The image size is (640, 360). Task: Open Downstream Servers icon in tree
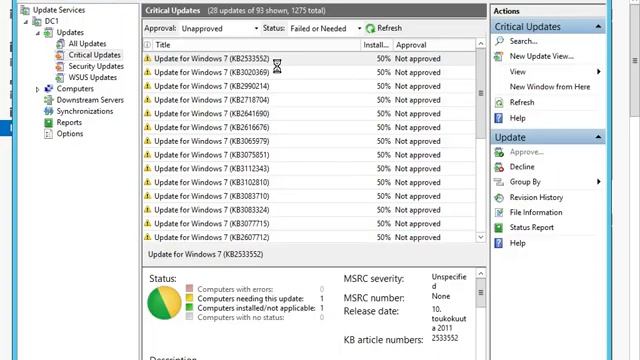(49, 100)
